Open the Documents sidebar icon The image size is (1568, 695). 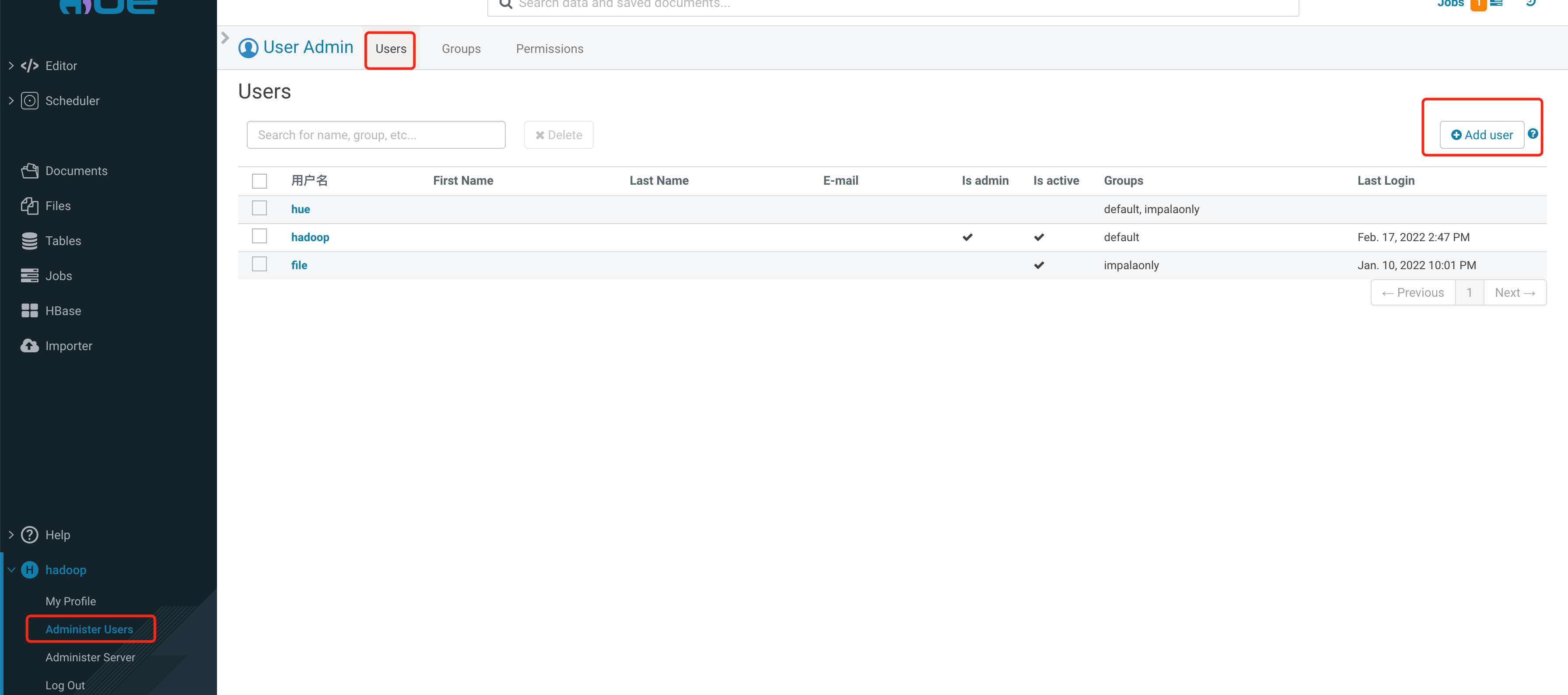click(29, 171)
